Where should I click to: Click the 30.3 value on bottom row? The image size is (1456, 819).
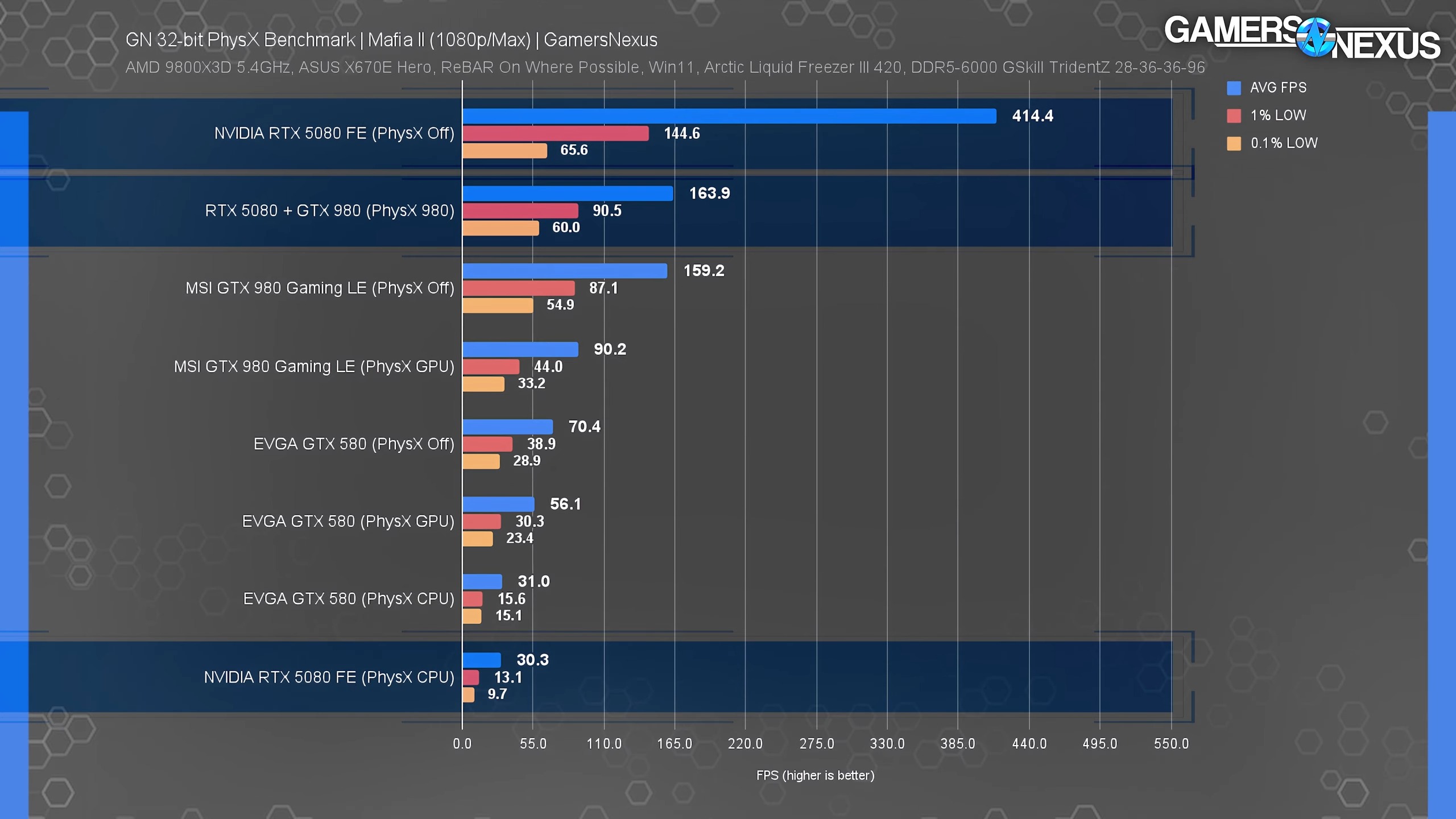(532, 660)
